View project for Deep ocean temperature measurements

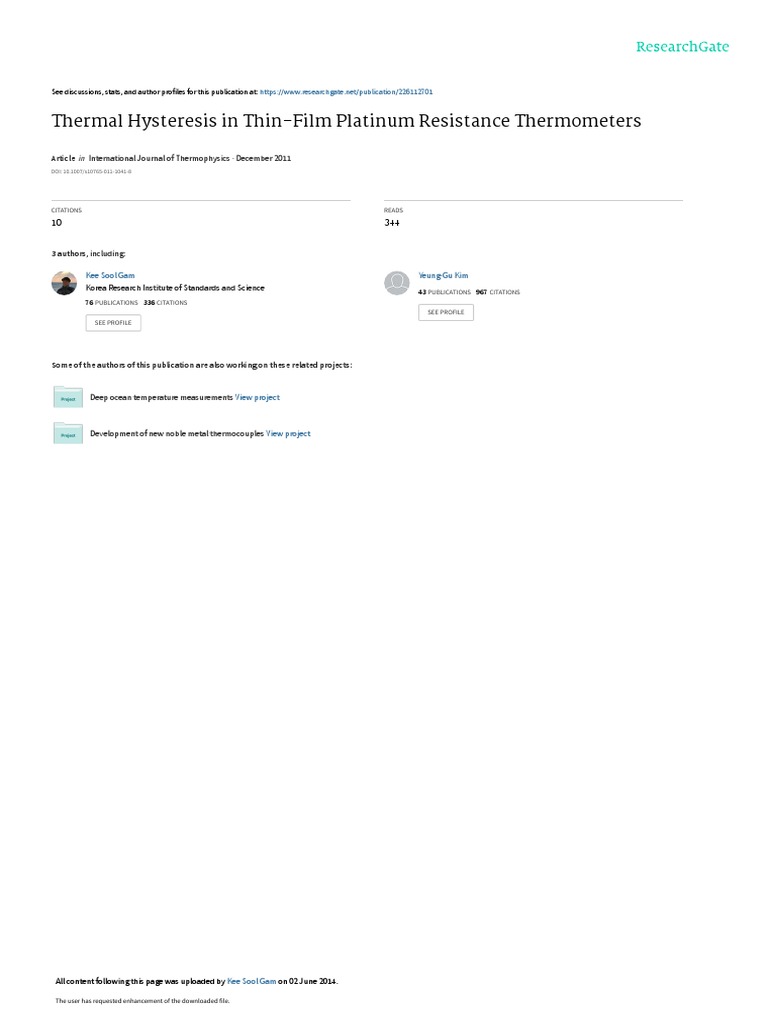pyautogui.click(x=257, y=397)
